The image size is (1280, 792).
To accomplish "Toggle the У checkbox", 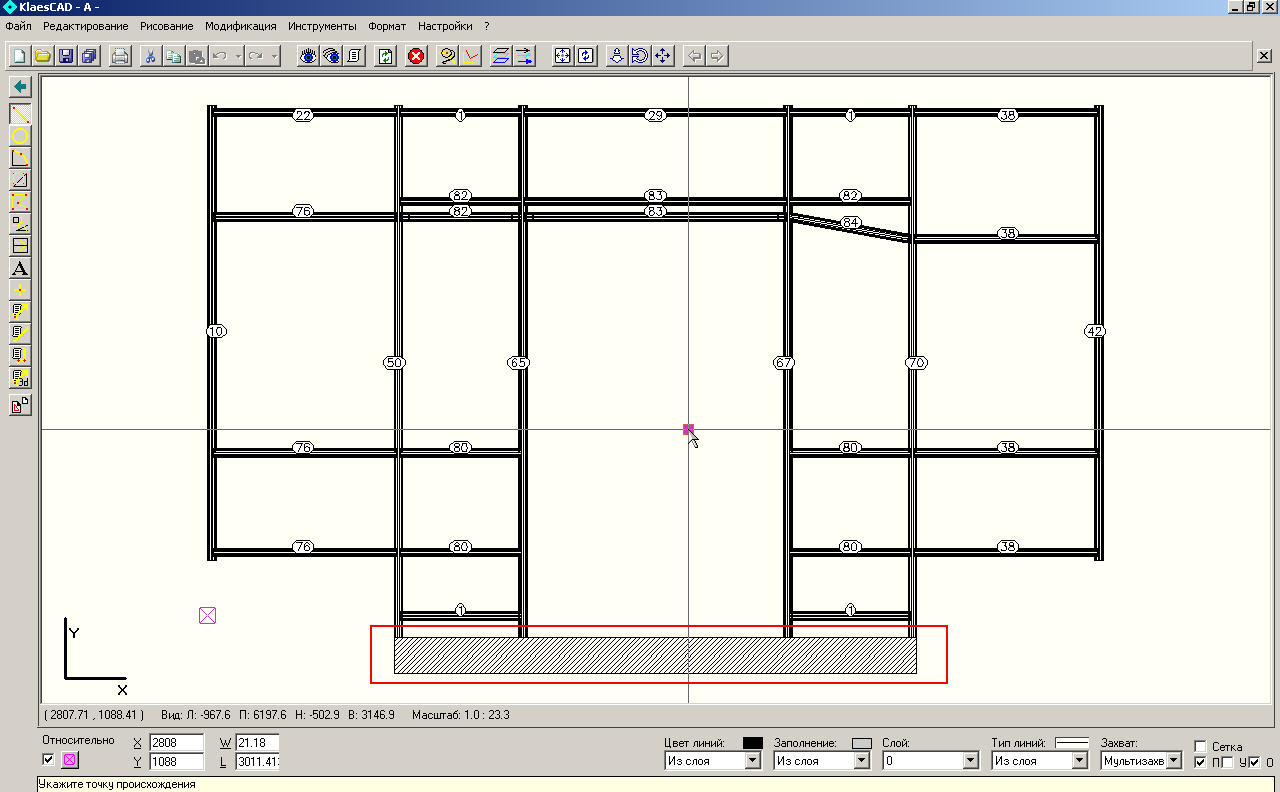I will pyautogui.click(x=1227, y=763).
